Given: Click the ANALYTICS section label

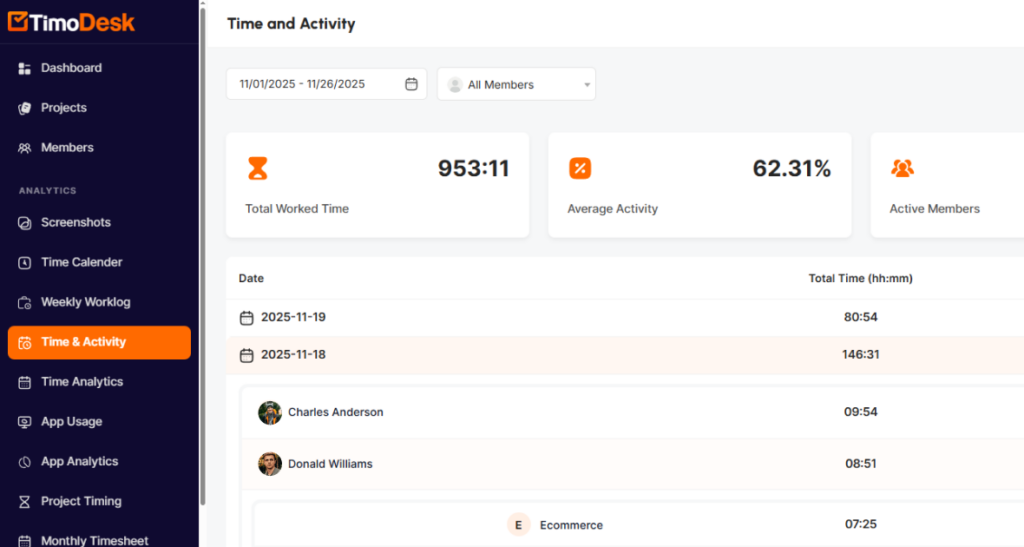Looking at the screenshot, I should (48, 191).
